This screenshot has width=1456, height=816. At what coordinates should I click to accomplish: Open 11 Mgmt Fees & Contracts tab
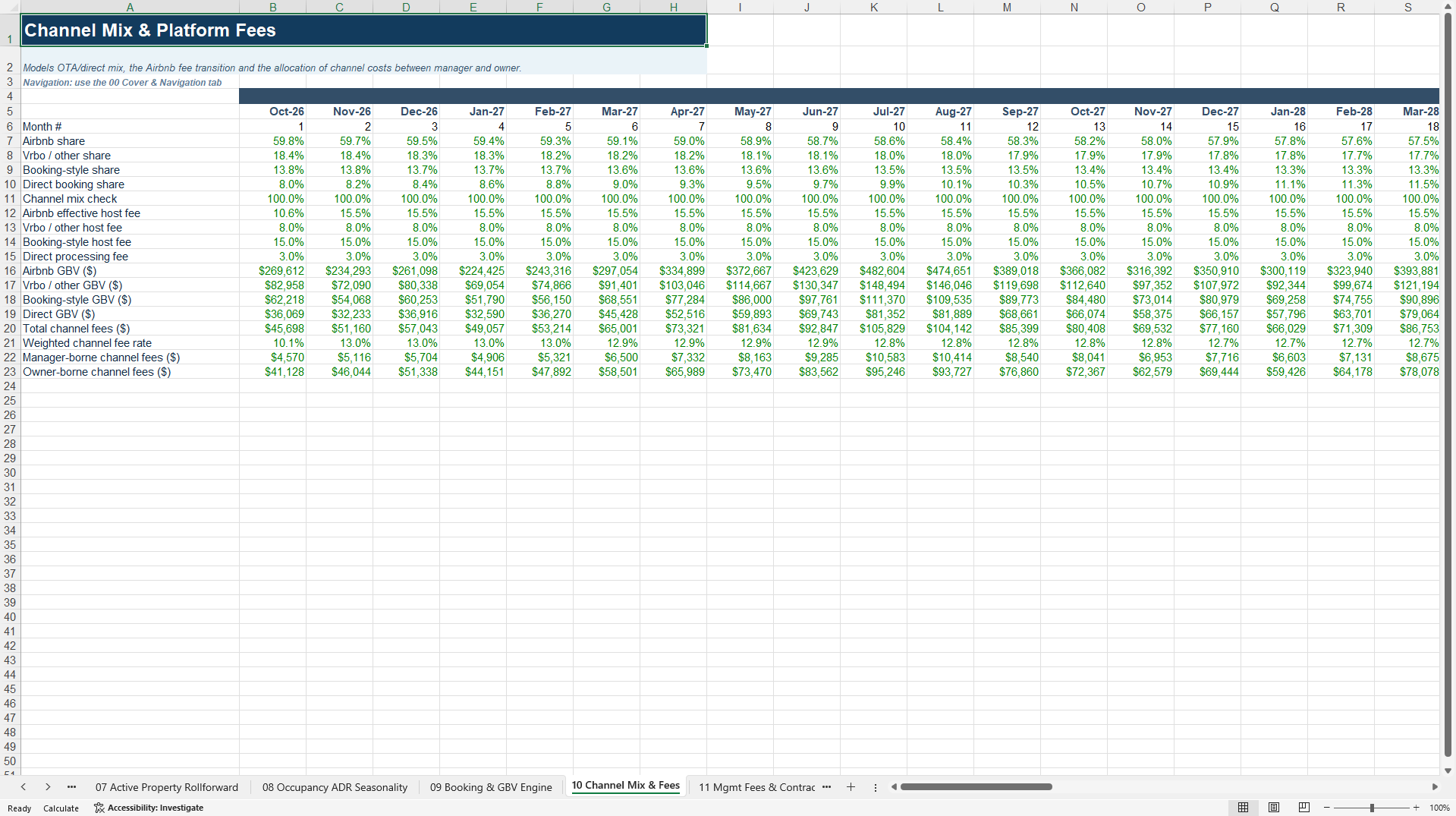(756, 787)
